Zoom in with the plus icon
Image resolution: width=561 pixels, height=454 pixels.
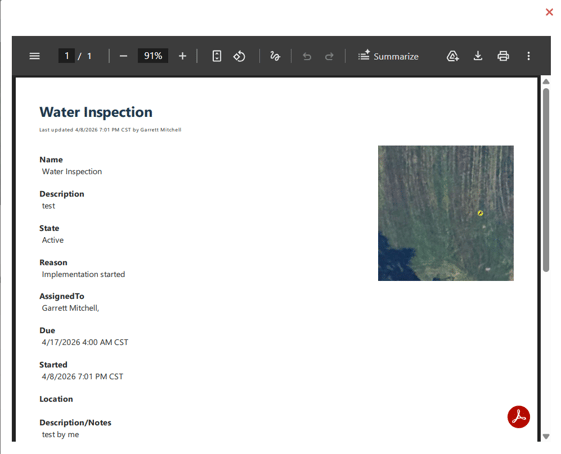182,56
